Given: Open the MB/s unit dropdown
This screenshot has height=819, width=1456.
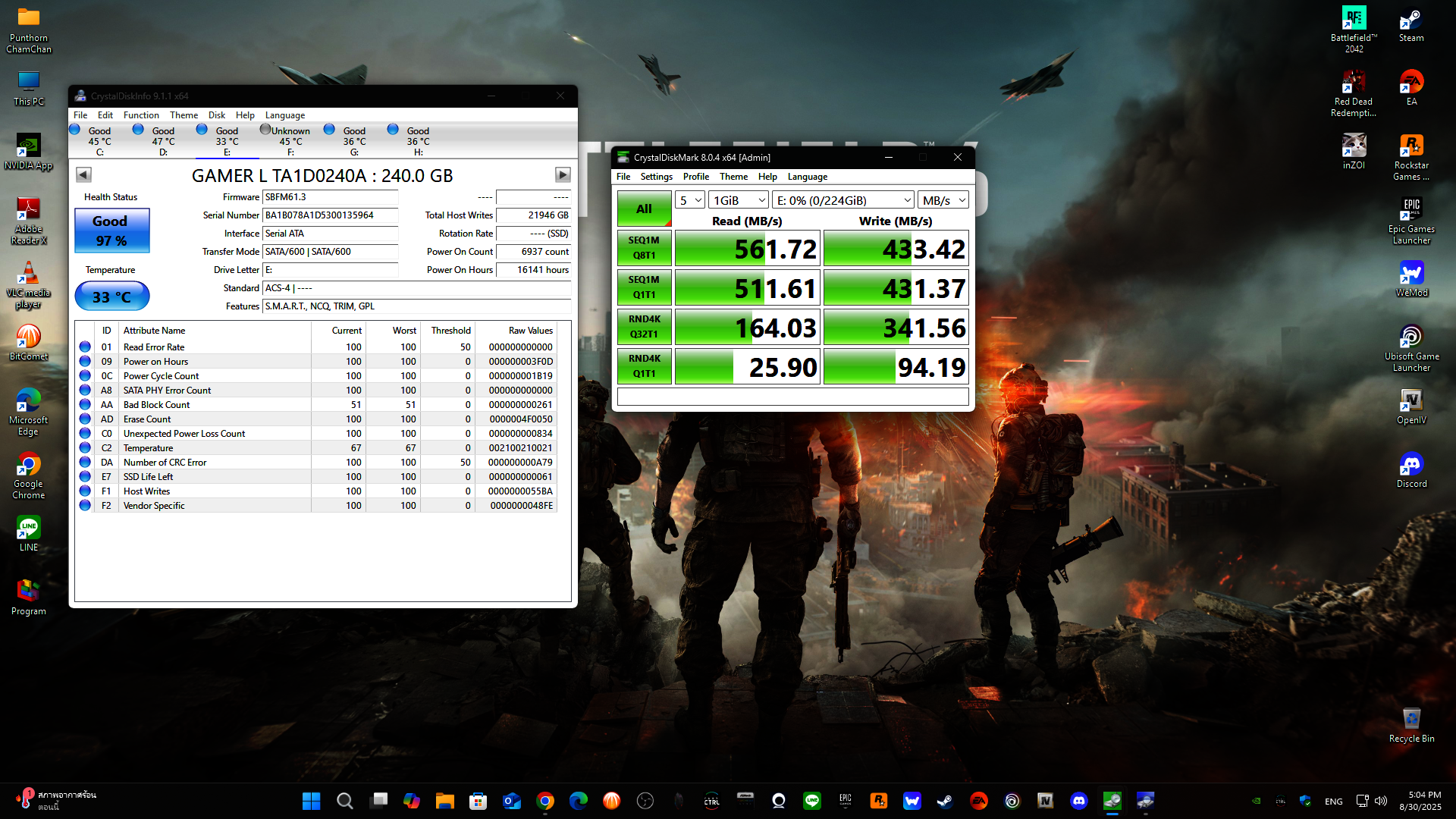Looking at the screenshot, I should pos(943,200).
